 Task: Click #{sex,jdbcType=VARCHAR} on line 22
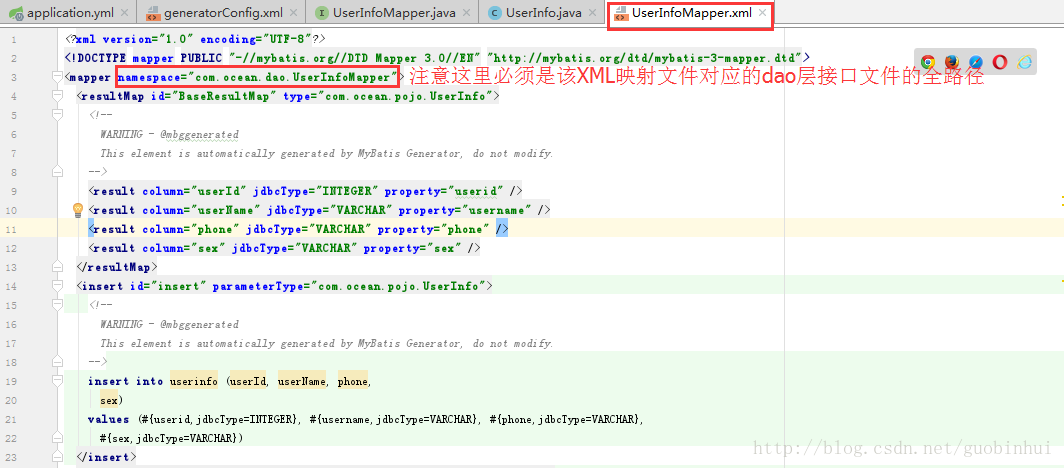click(170, 438)
